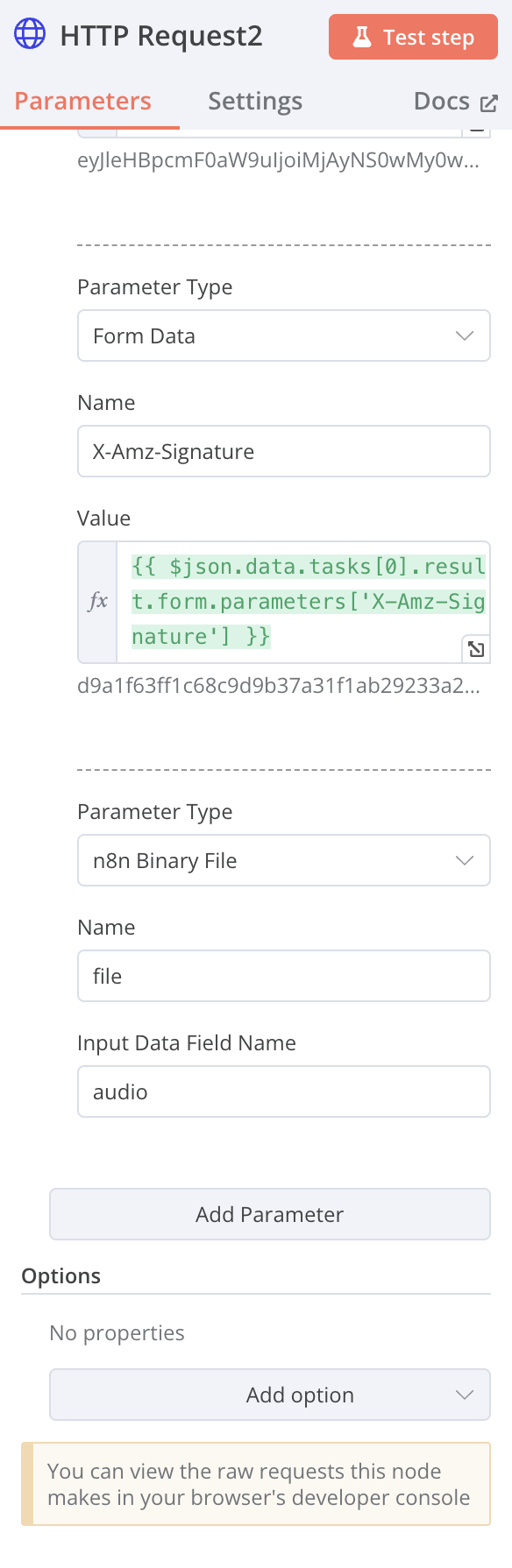
Task: Click the file name input field
Action: (284, 976)
